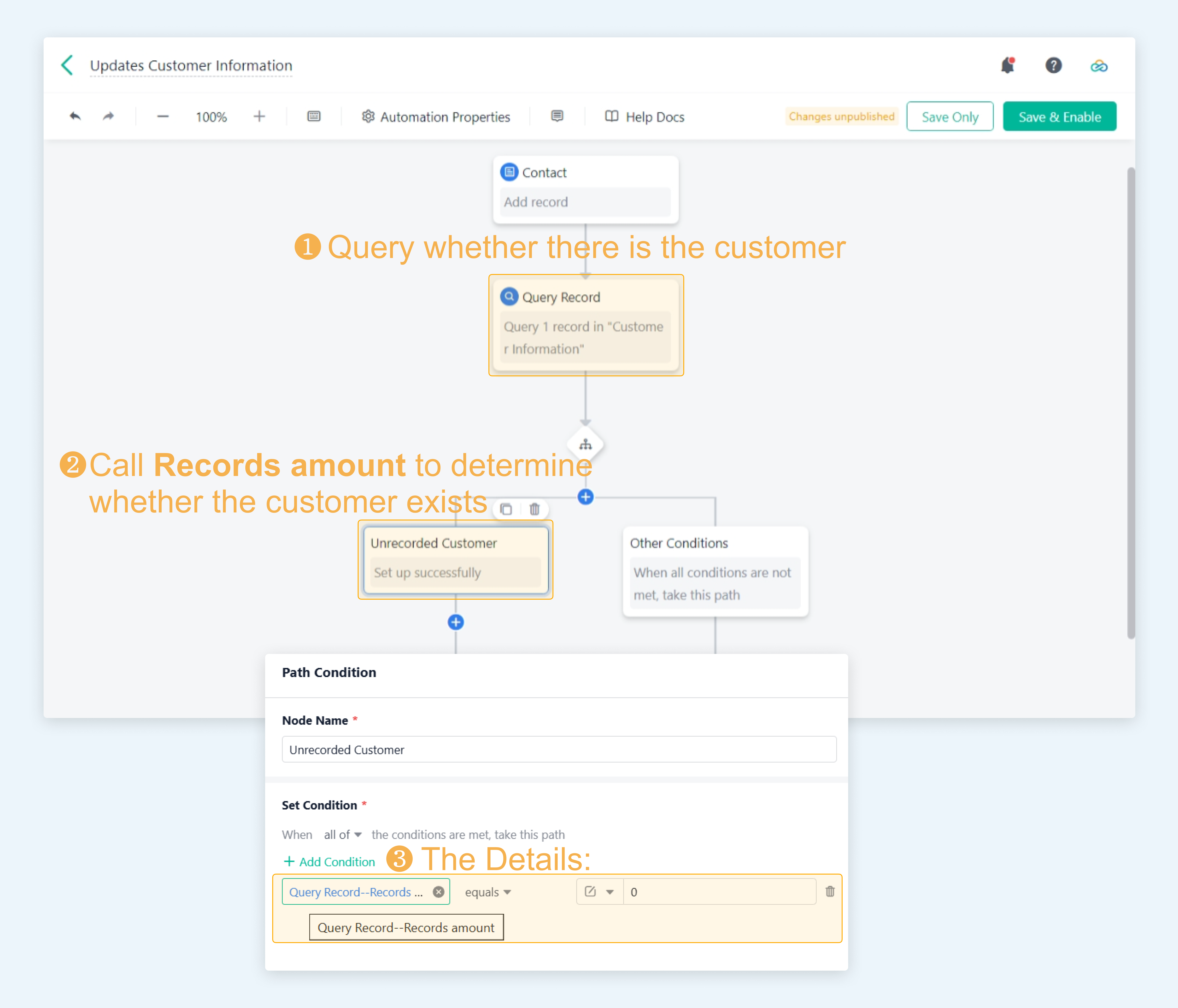Undo the last change
1178x1008 pixels.
tap(75, 117)
